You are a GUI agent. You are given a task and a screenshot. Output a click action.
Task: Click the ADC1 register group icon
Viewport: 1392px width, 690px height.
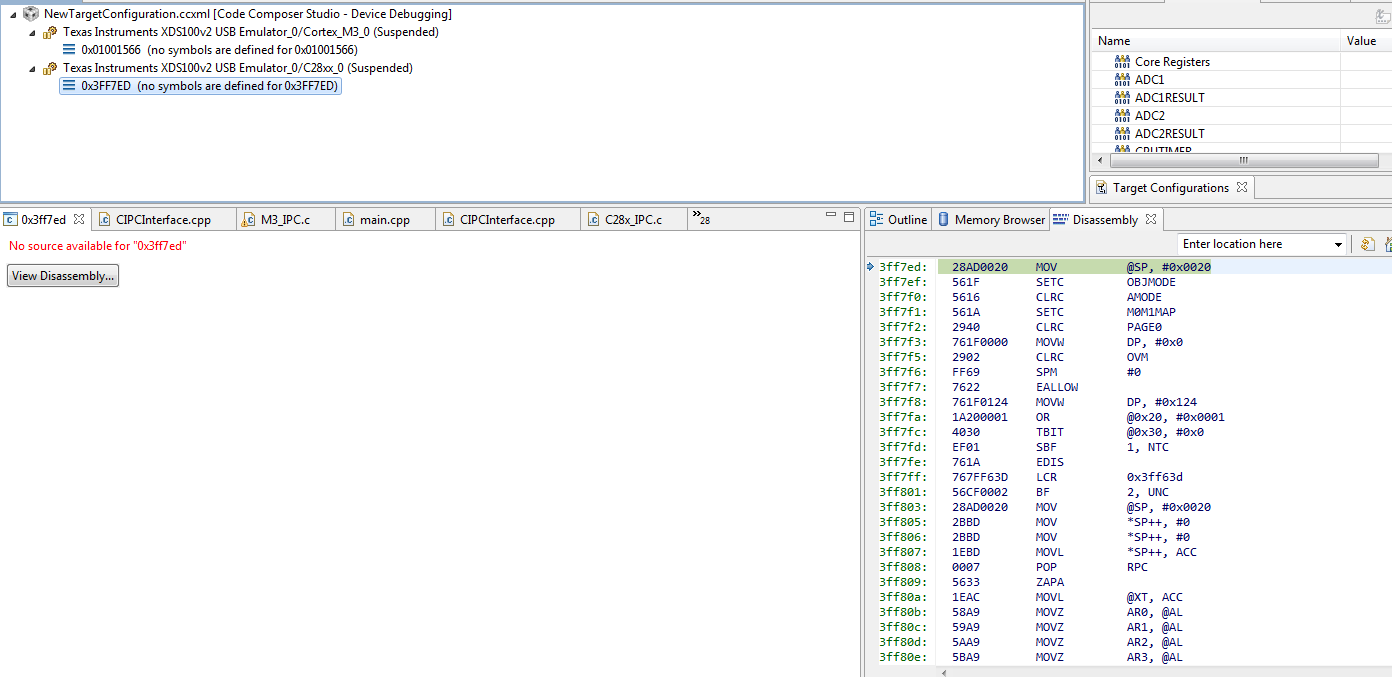[x=1122, y=80]
